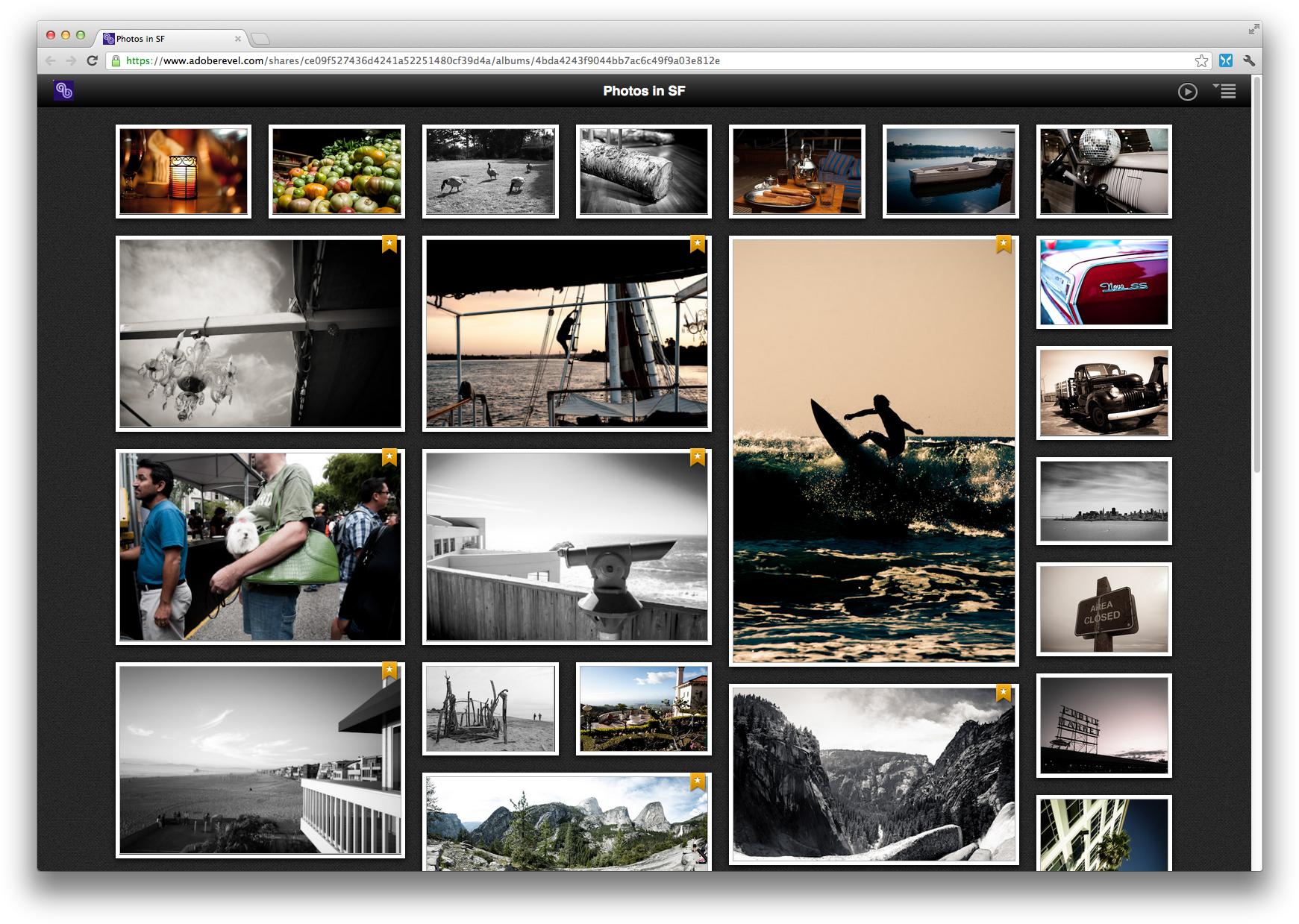This screenshot has width=1299, height=924.
Task: Toggle the star ribbon on the chandelier photo
Action: pyautogui.click(x=389, y=243)
